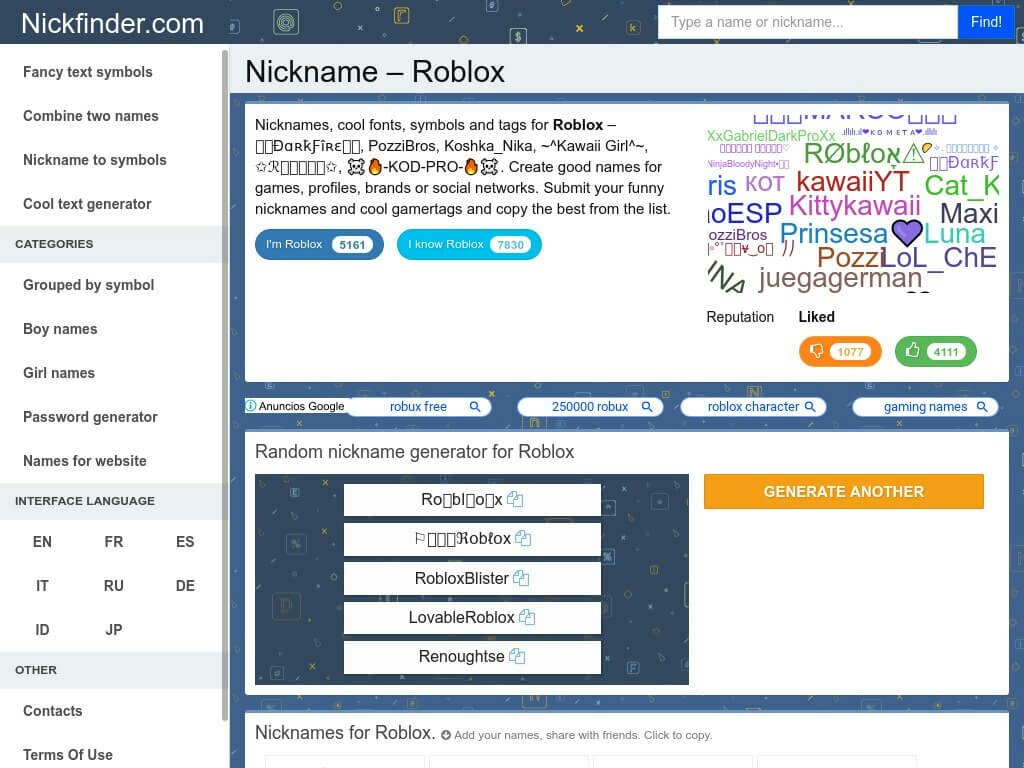Copy the flag-prefixed Roblox nickname
Screen dimensions: 1024x768
(523, 539)
